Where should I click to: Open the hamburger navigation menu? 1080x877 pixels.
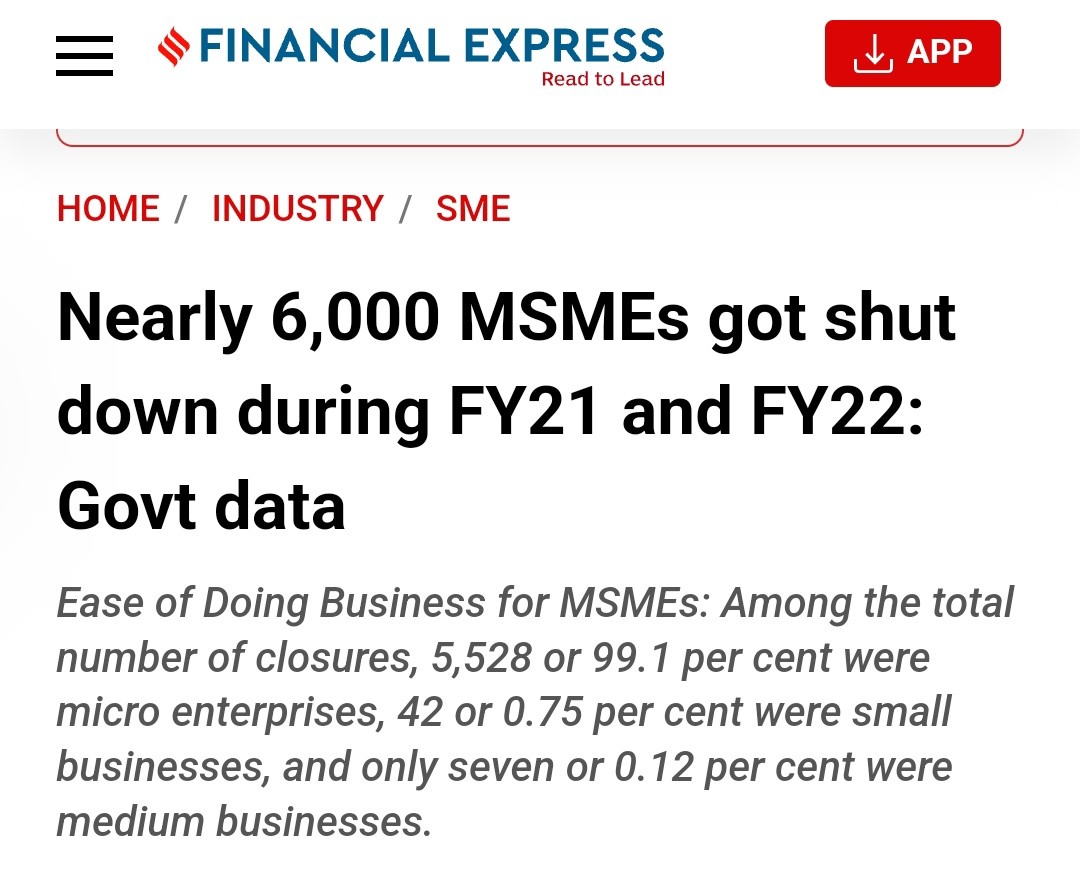84,56
